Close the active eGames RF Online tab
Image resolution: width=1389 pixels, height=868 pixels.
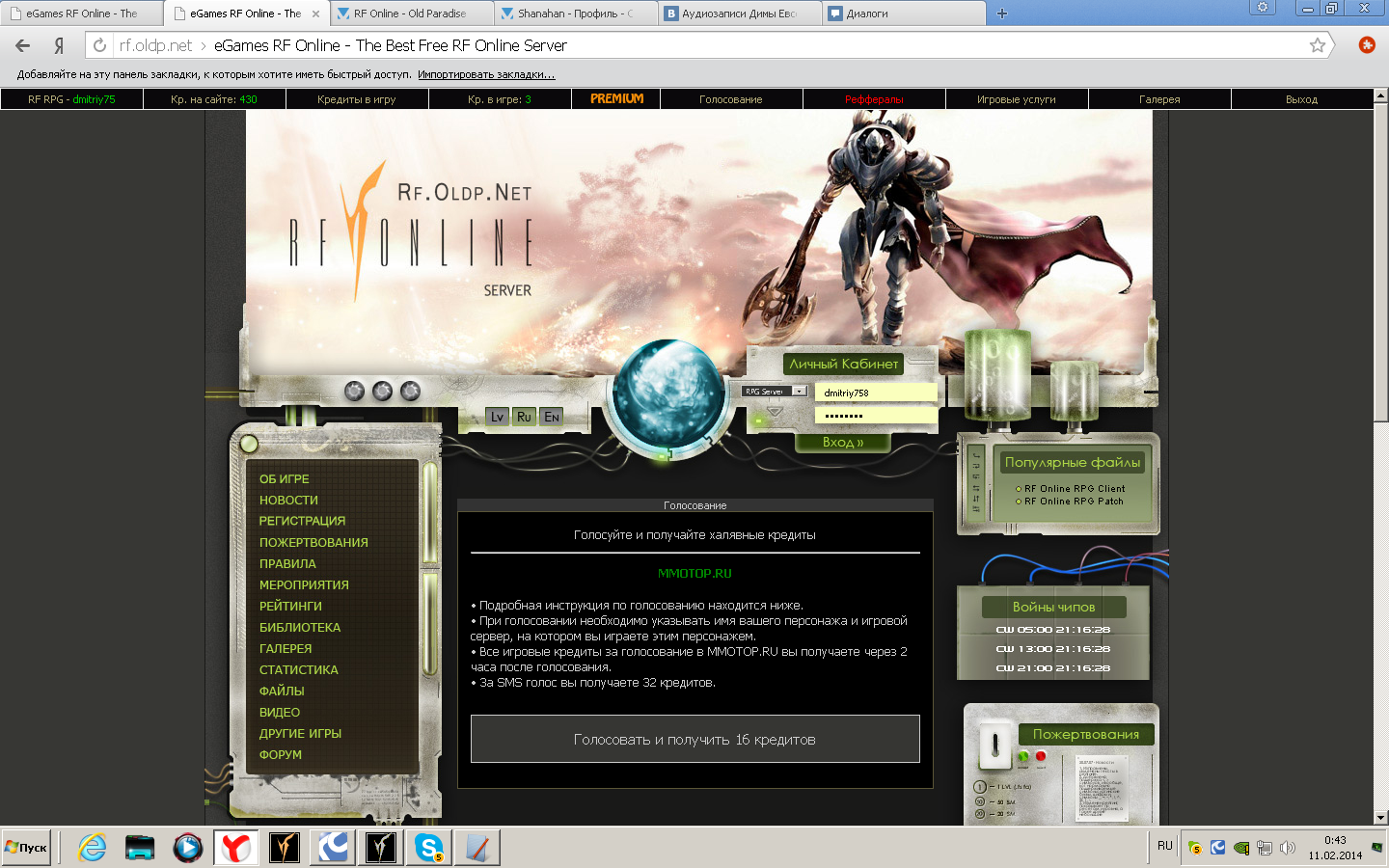tap(315, 14)
